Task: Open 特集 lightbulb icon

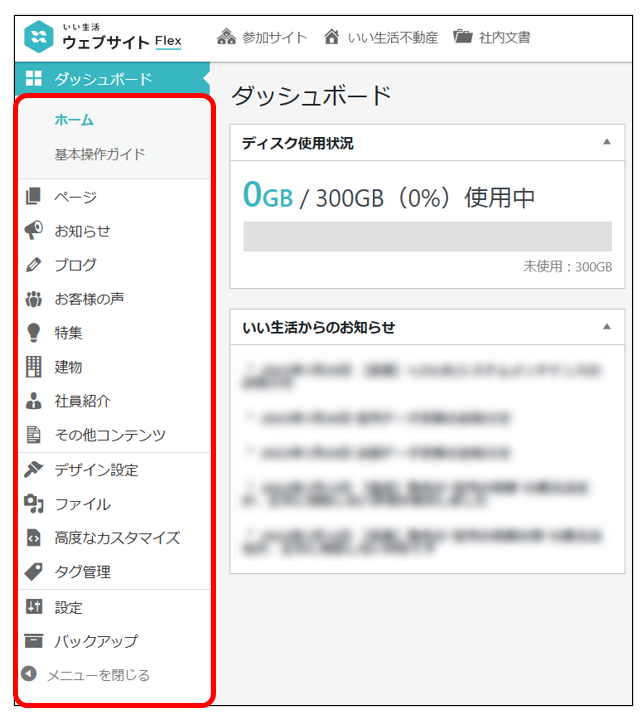Action: [x=33, y=333]
